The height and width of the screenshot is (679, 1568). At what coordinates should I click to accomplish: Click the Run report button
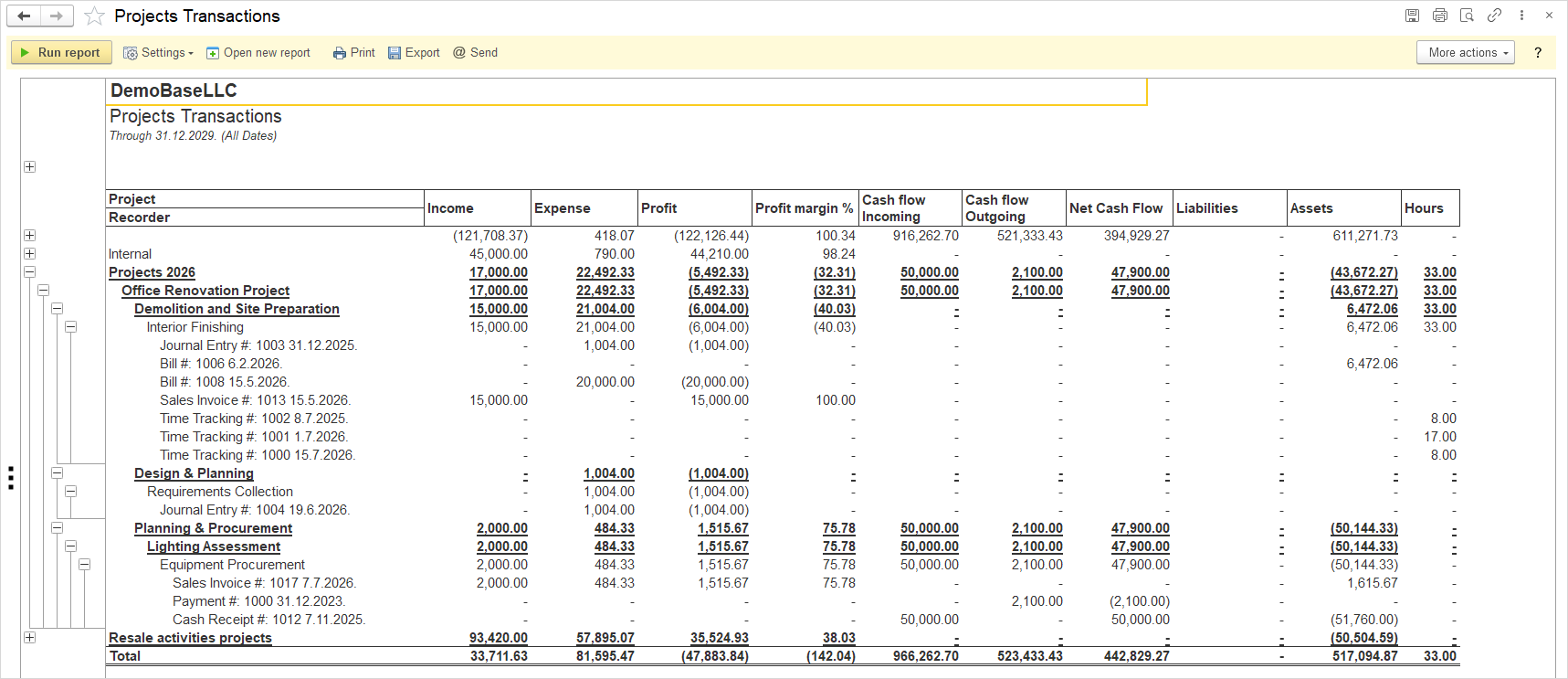click(61, 52)
